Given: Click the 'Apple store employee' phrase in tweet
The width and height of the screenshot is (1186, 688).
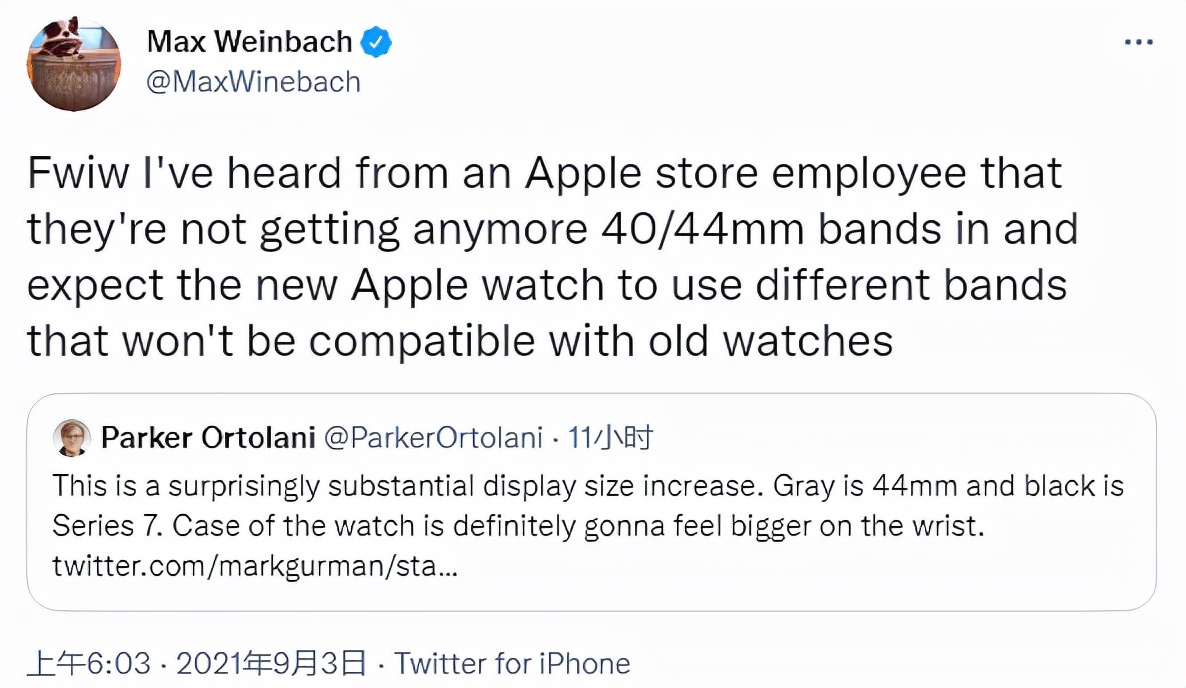Looking at the screenshot, I should coord(745,173).
